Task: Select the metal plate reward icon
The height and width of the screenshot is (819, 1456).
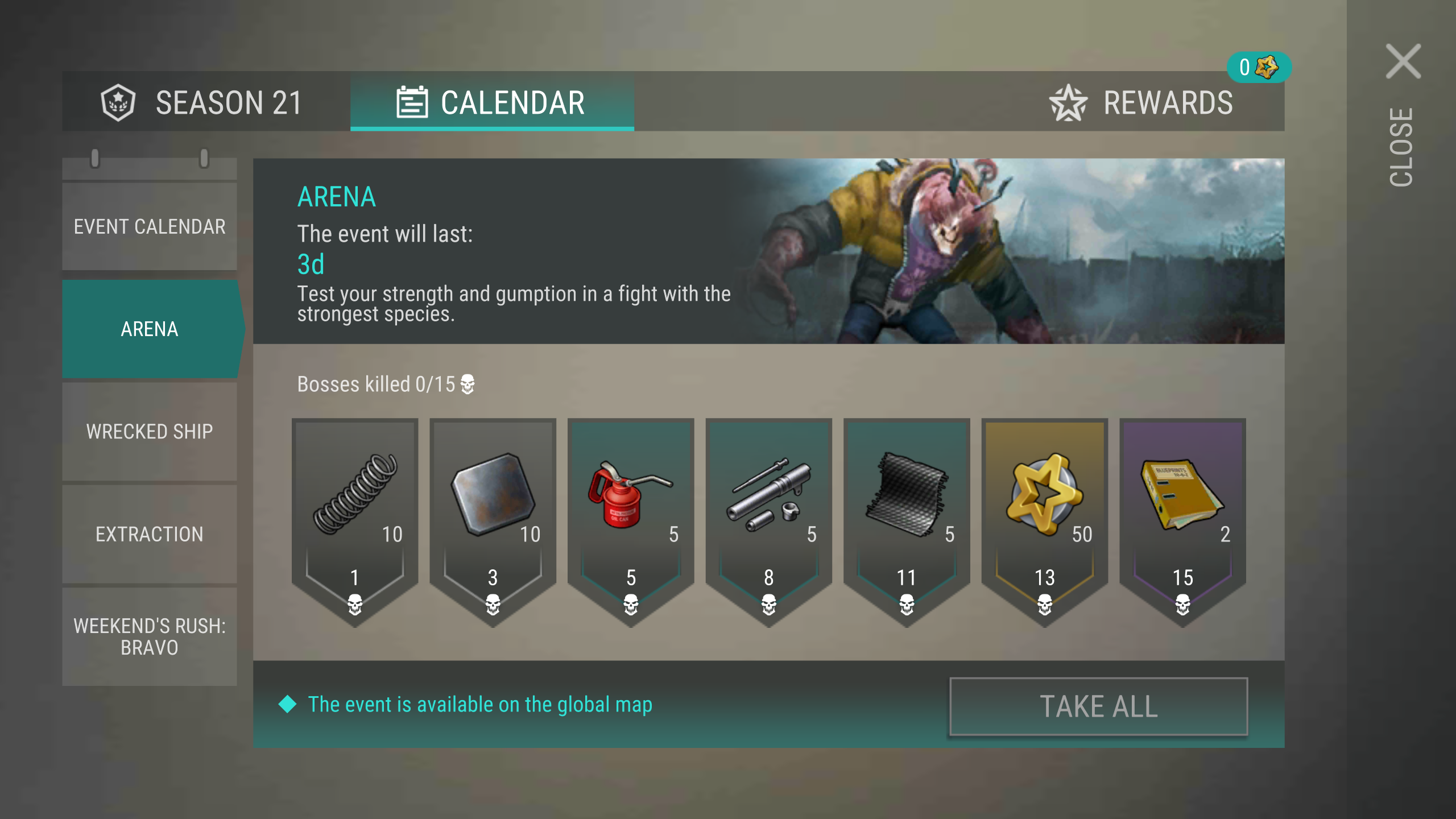Action: point(493,494)
